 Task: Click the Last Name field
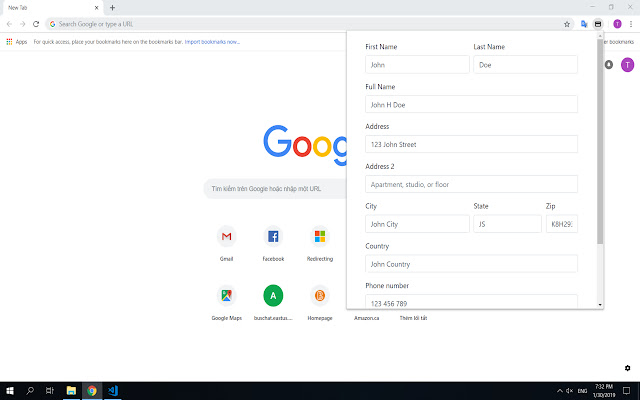tap(525, 64)
